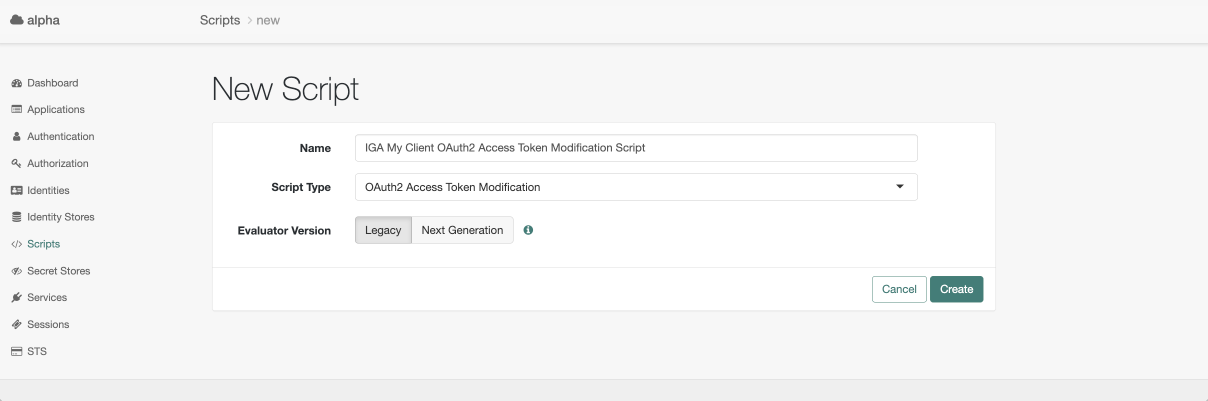
Task: Click the alpha realm cloud icon
Action: (16, 20)
